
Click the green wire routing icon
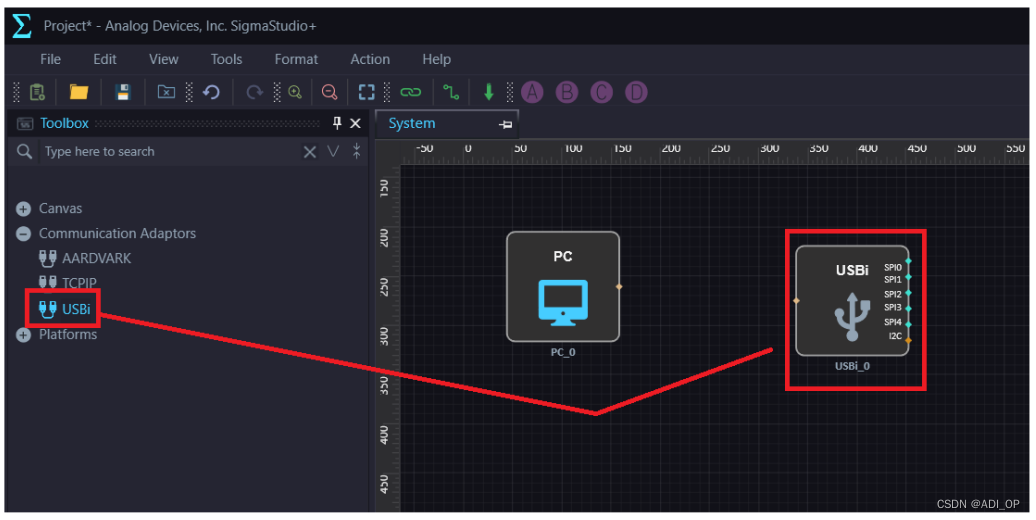pos(451,92)
